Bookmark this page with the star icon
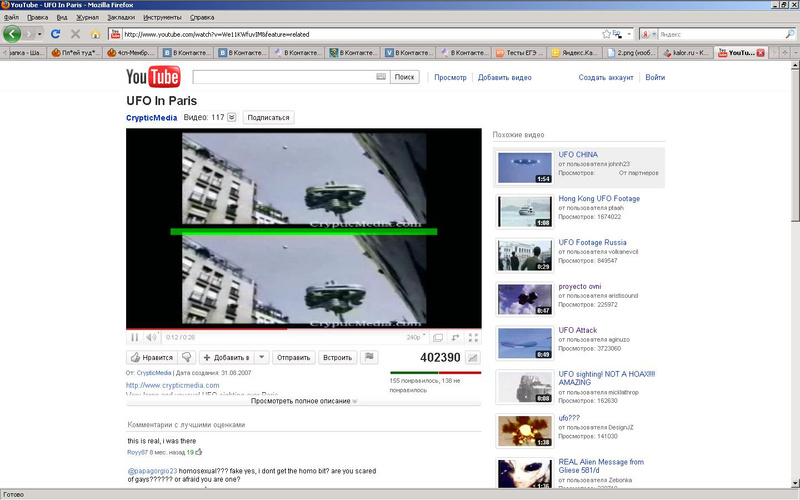The image size is (800, 500). 606,34
